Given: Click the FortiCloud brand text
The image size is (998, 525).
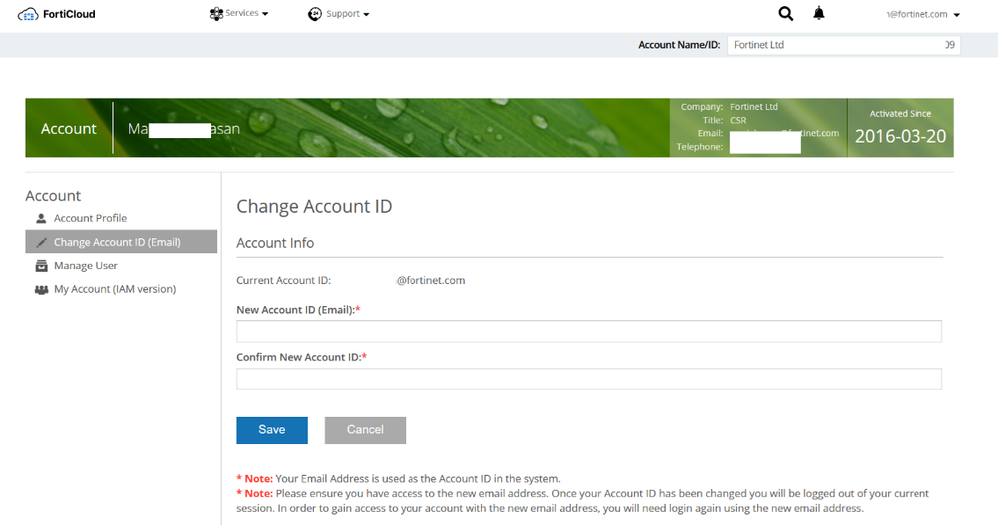Looking at the screenshot, I should pyautogui.click(x=69, y=14).
